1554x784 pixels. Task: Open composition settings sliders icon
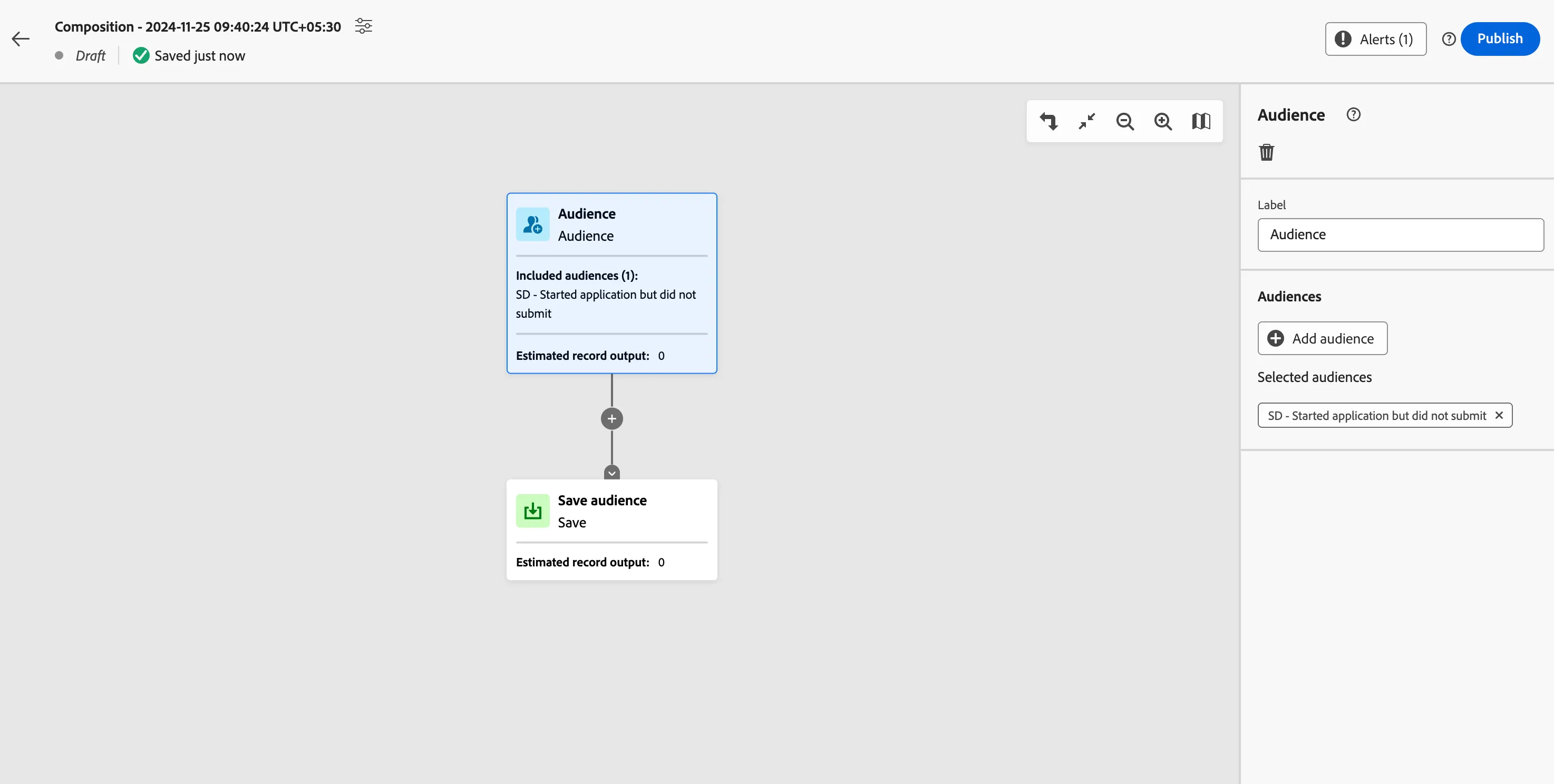[x=363, y=26]
